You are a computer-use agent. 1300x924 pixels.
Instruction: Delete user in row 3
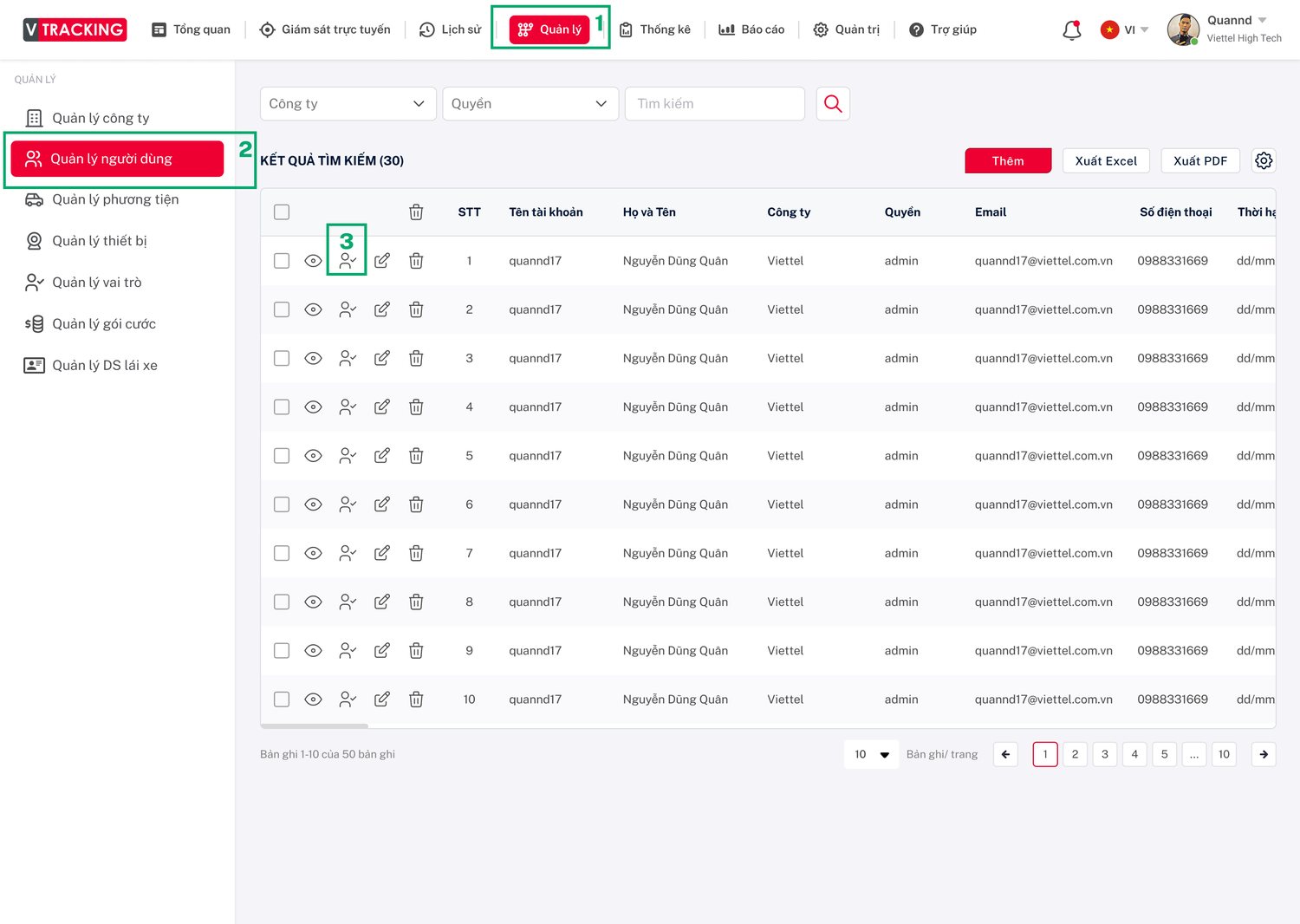click(416, 358)
